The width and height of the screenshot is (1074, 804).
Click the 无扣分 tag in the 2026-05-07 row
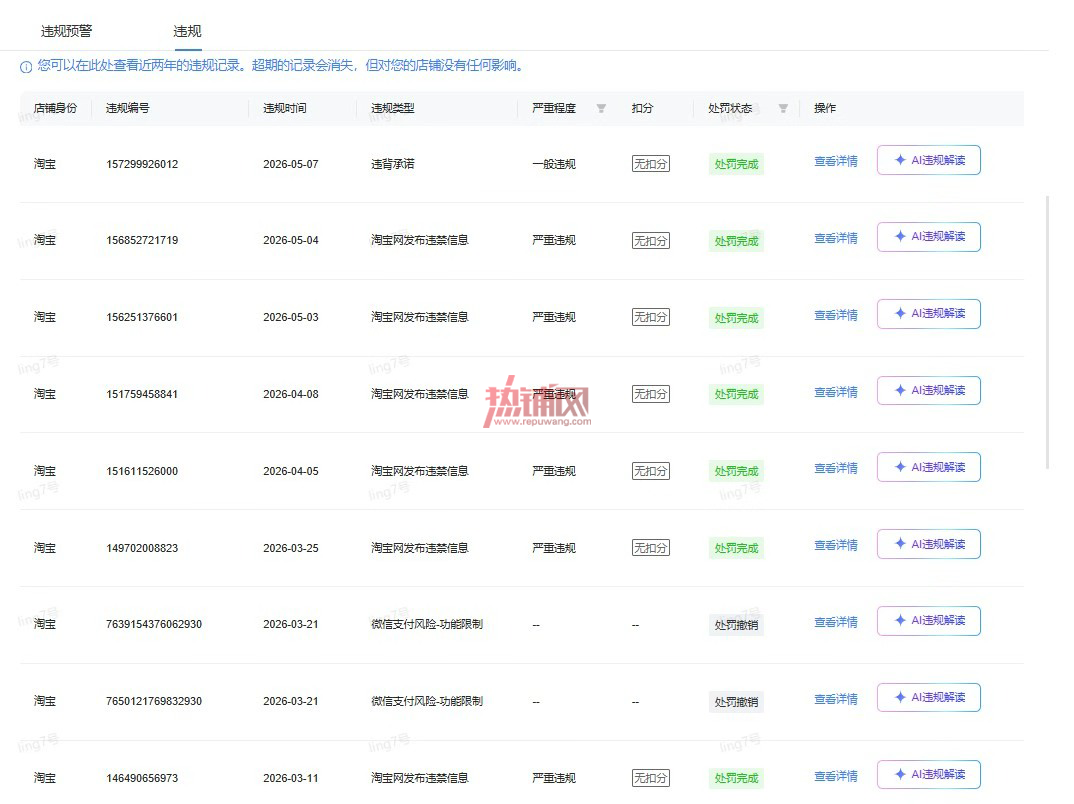[x=650, y=164]
